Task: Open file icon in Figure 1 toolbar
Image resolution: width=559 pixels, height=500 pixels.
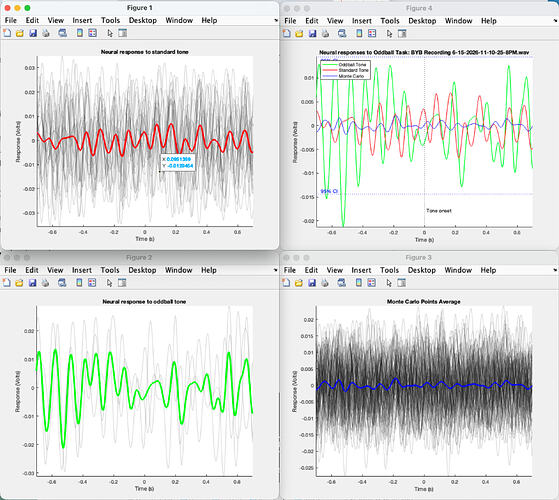Action: tap(20, 33)
